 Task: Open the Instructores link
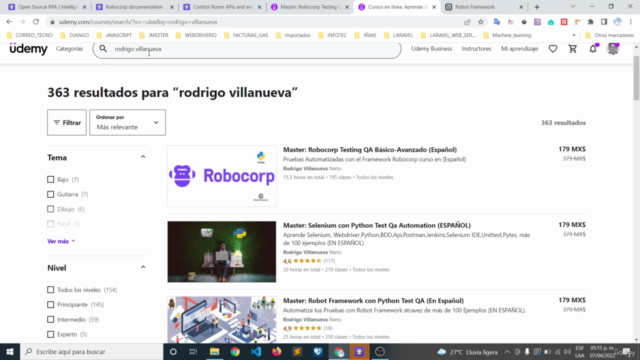click(x=476, y=49)
